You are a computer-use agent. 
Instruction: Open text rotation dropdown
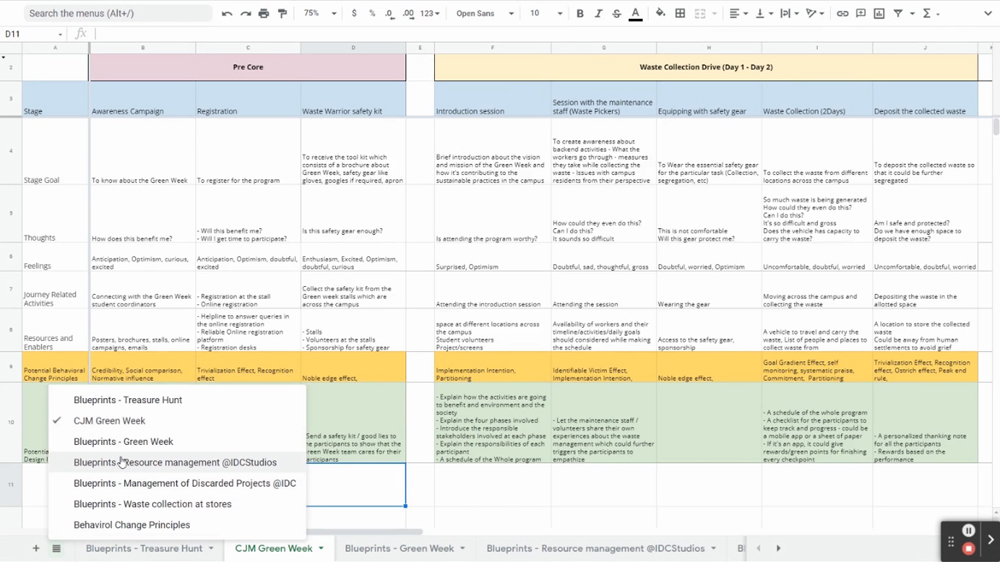tap(814, 13)
